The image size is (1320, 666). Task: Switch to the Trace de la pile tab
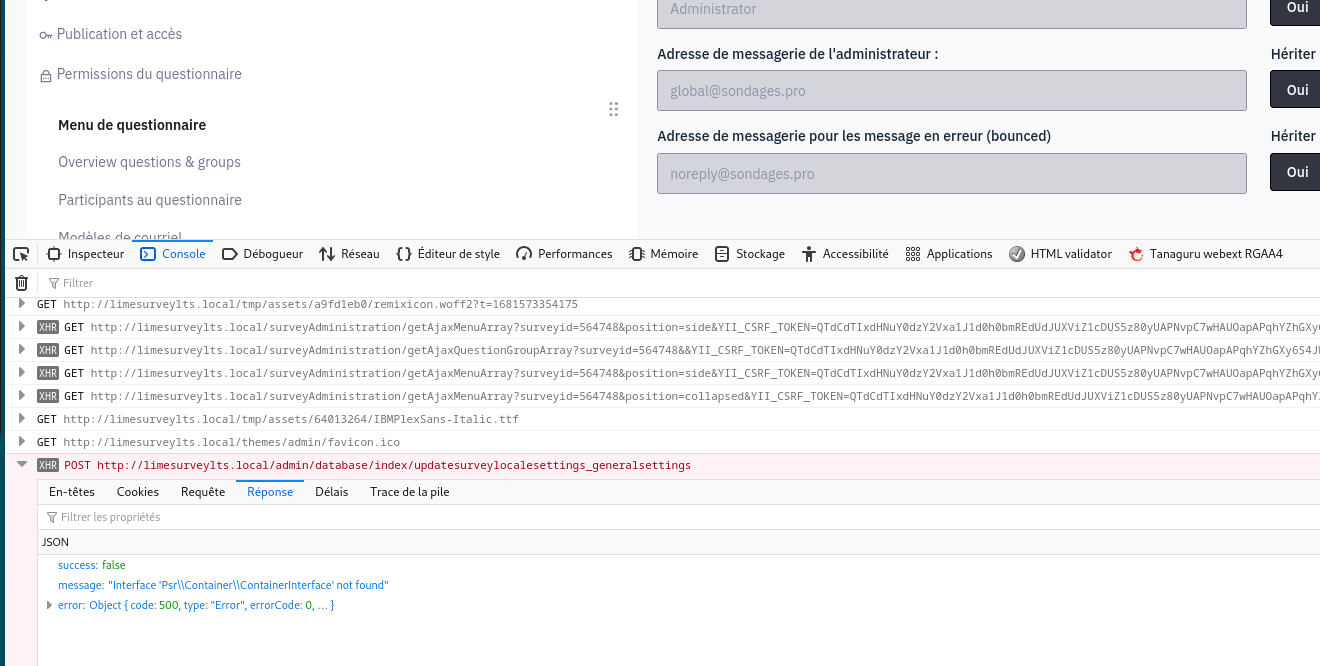409,491
